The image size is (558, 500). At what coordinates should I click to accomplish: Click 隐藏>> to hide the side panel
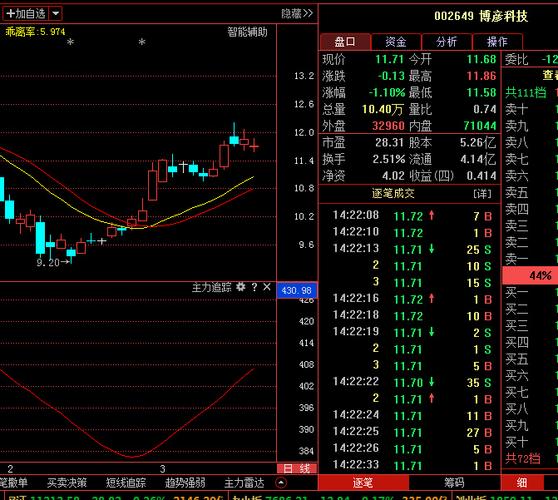(297, 14)
